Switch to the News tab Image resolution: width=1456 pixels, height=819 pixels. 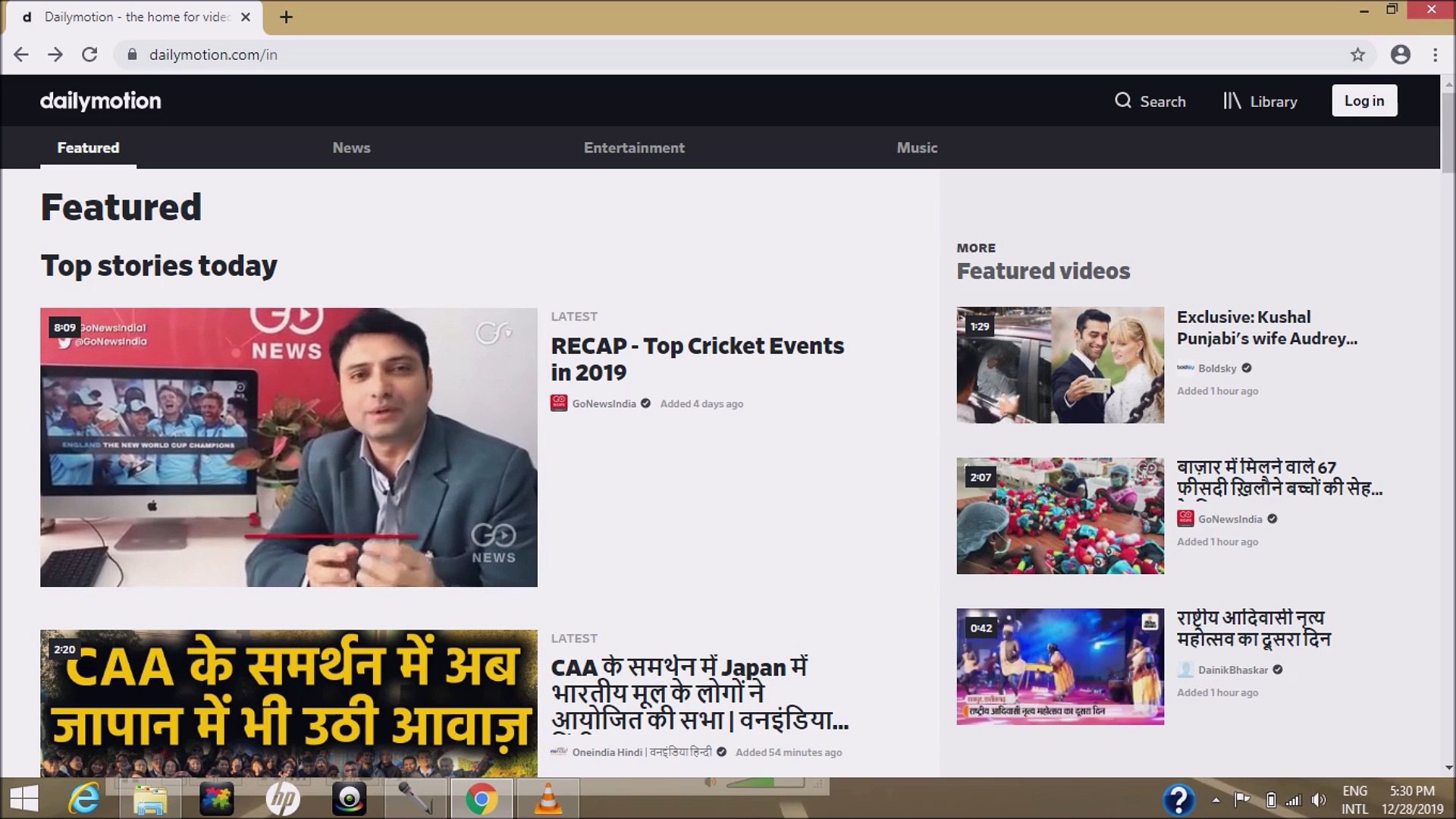click(351, 148)
